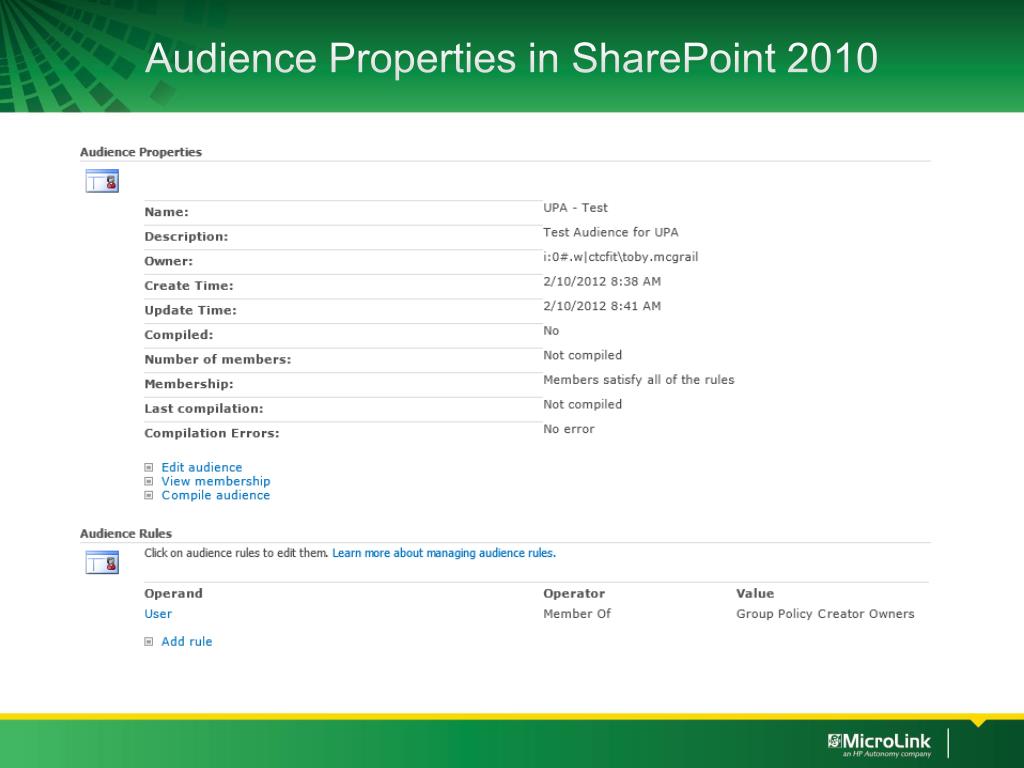Open the Edit audience link

coord(202,468)
